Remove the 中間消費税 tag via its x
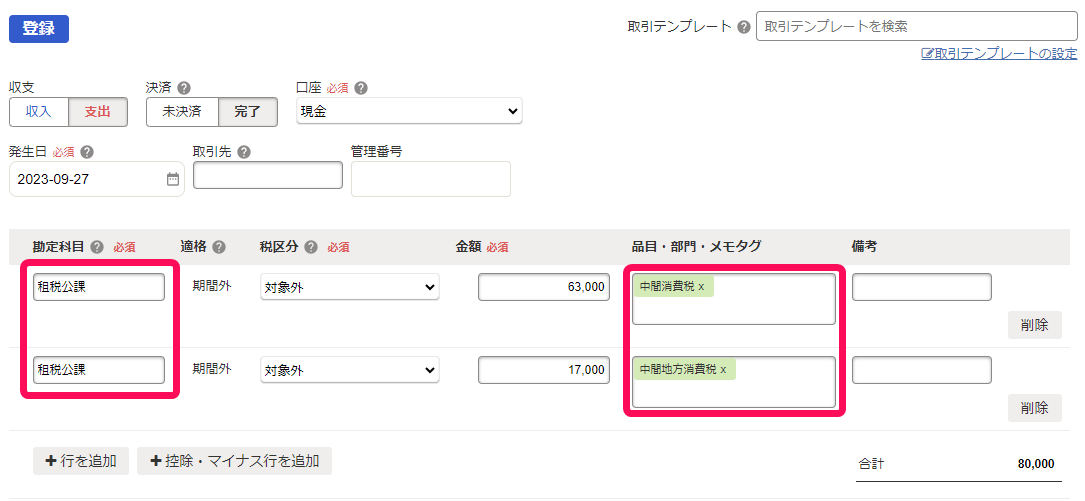 701,286
